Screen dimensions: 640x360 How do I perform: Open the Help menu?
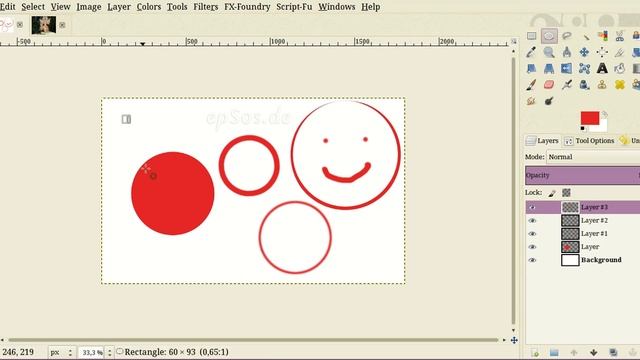click(x=371, y=7)
